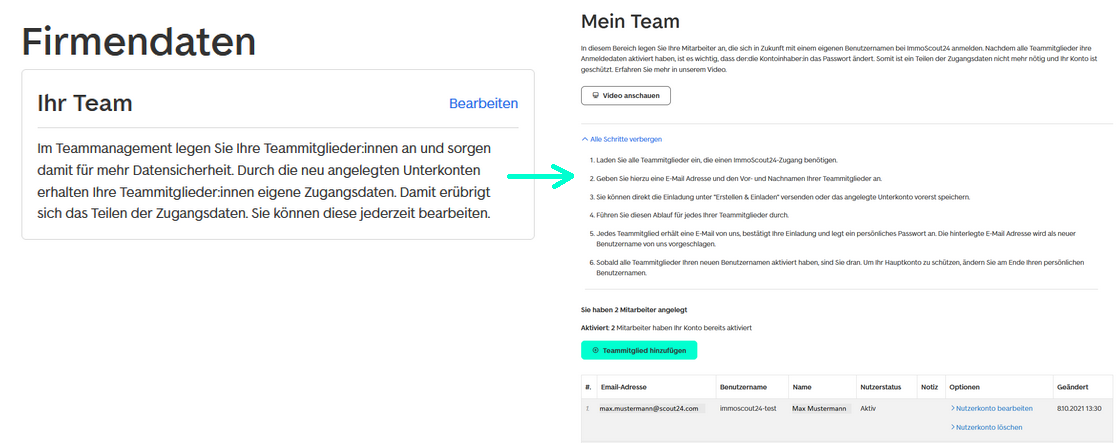Select the immoscout24-test username cell
The height and width of the screenshot is (443, 1116).
(x=748, y=408)
